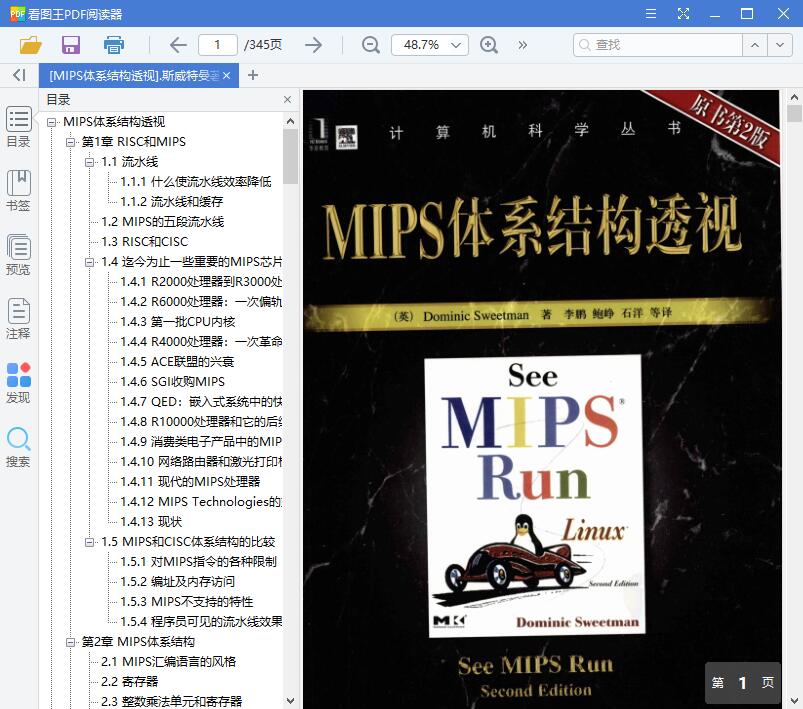
Task: Click outline panel scroll-down arrow
Action: coord(290,701)
